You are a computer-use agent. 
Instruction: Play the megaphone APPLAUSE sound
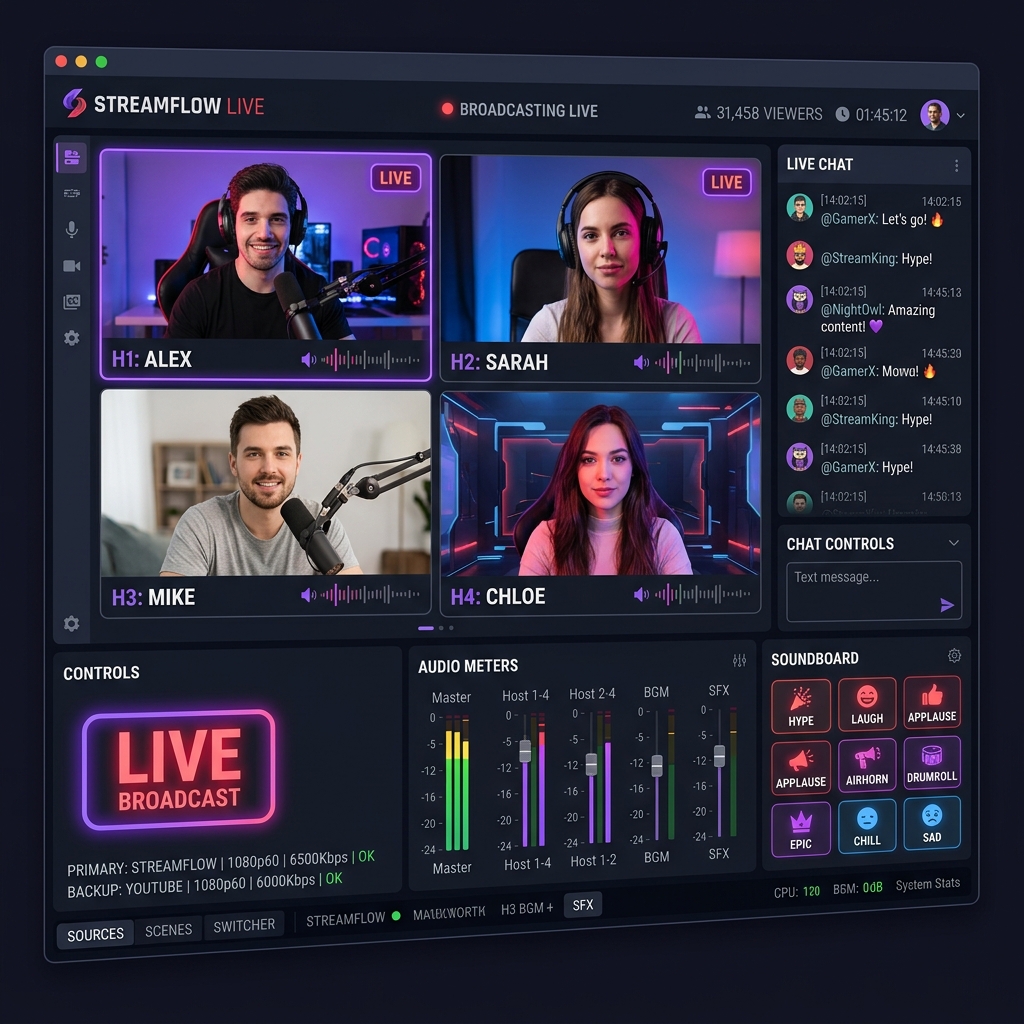click(801, 767)
